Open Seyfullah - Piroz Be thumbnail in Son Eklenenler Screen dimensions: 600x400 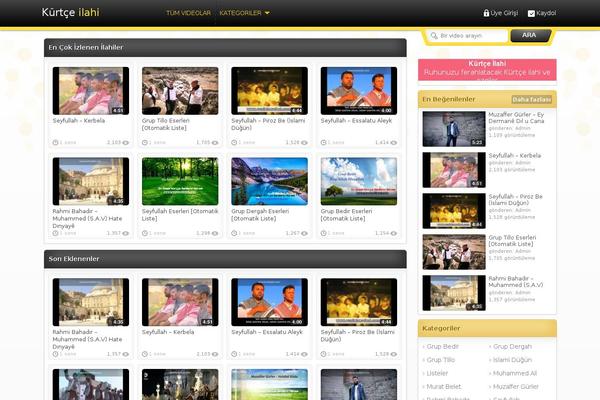[x=359, y=302]
